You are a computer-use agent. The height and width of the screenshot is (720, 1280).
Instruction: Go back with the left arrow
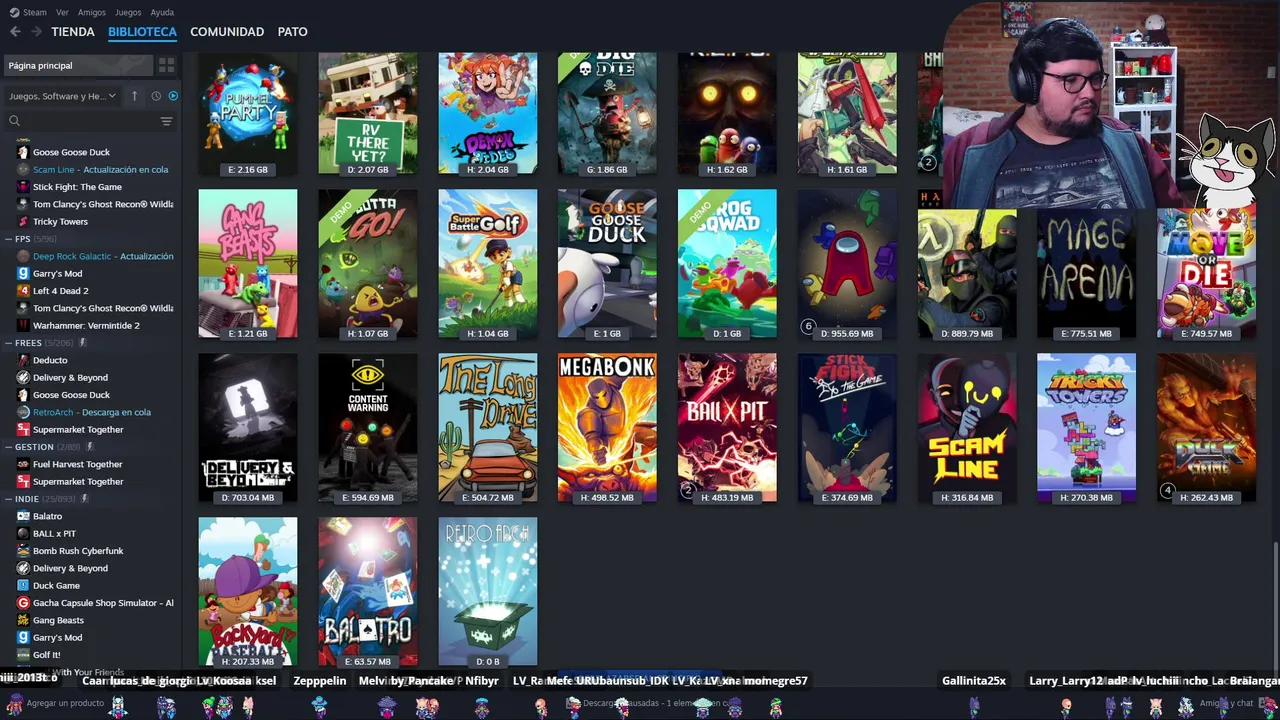pyautogui.click(x=15, y=32)
